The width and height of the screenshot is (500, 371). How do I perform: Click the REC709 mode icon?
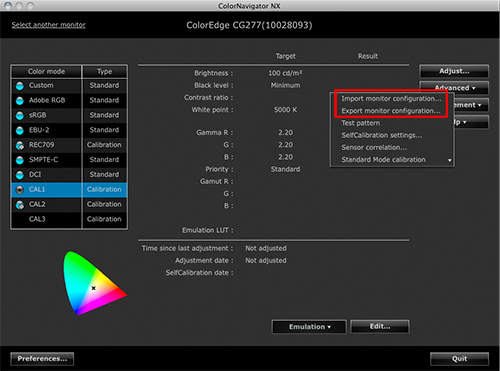tap(20, 145)
